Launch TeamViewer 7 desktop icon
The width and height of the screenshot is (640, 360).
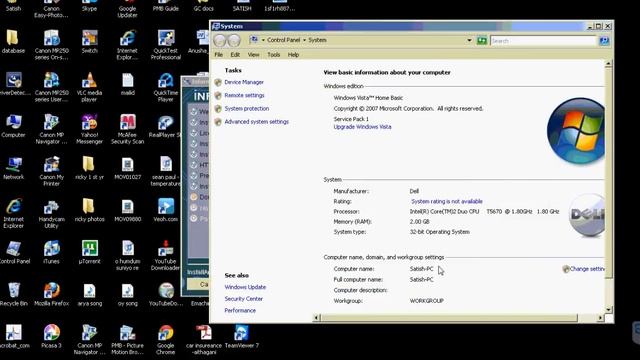pos(242,336)
